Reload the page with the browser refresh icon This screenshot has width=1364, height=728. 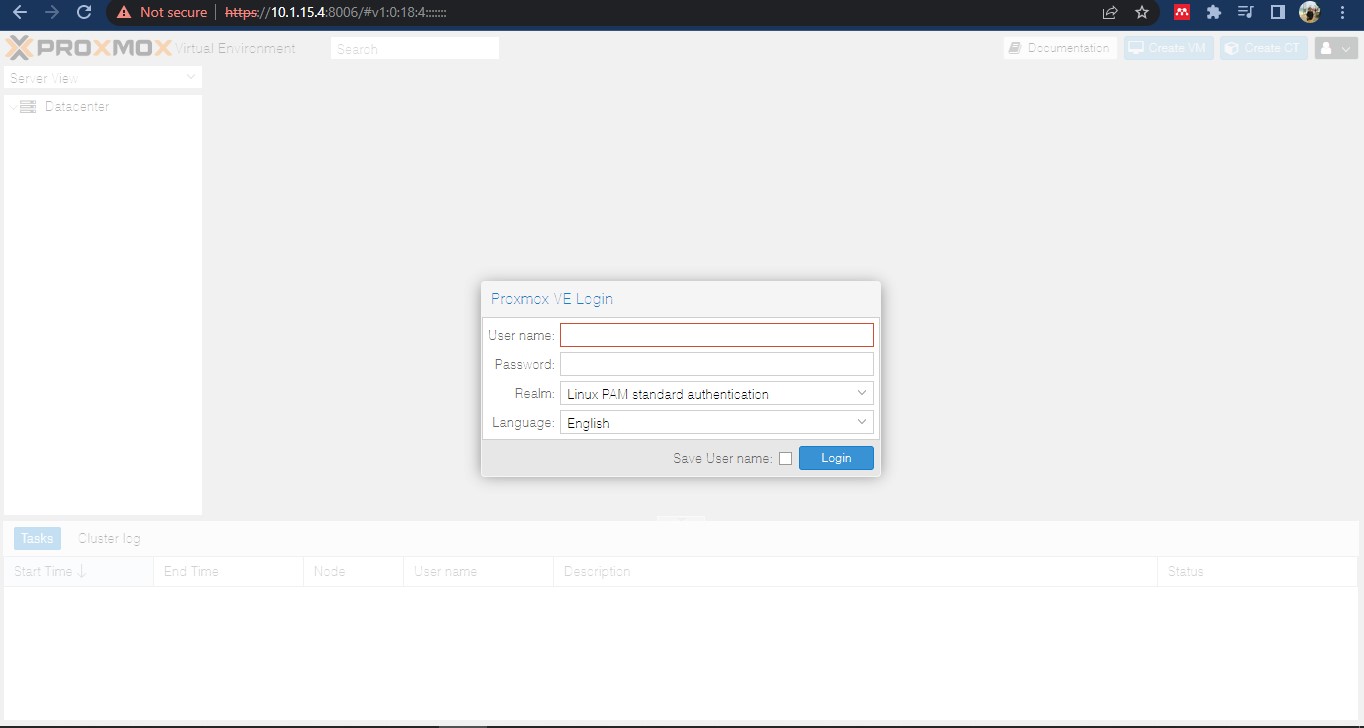pos(84,13)
